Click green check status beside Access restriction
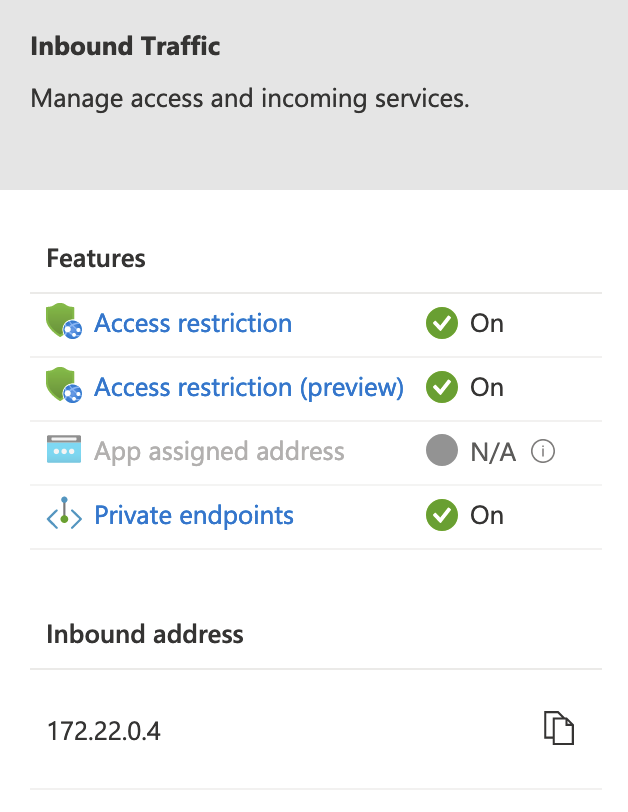Viewport: 628px width, 812px height. (x=441, y=323)
